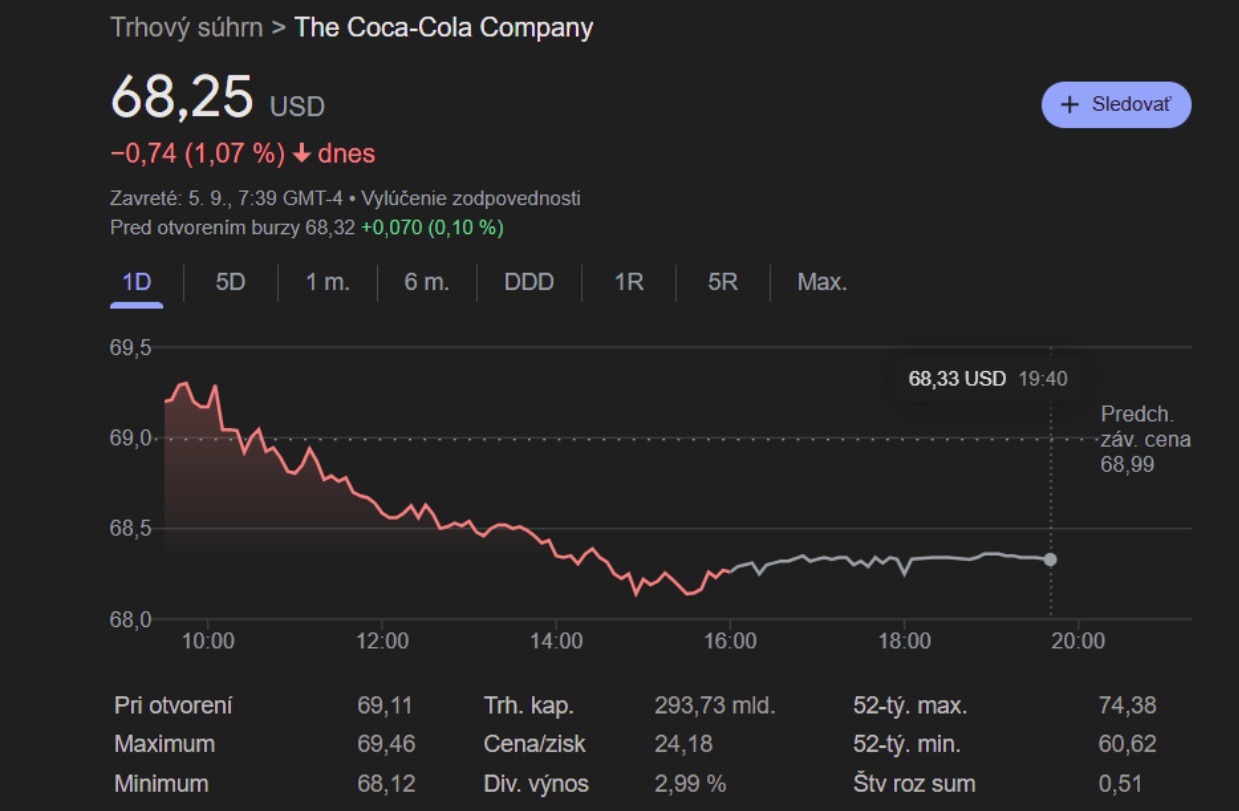
Task: Open the 6 m. range tab
Action: (426, 282)
